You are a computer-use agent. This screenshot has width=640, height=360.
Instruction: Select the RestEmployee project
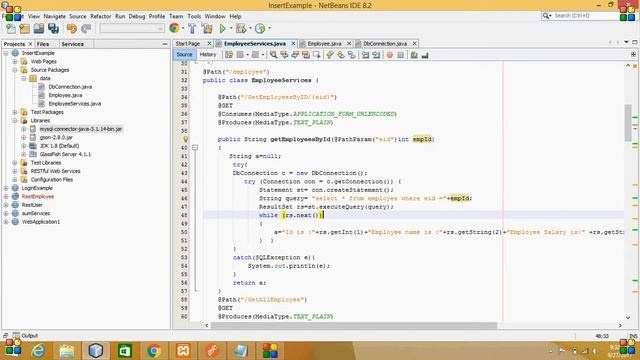coord(38,197)
